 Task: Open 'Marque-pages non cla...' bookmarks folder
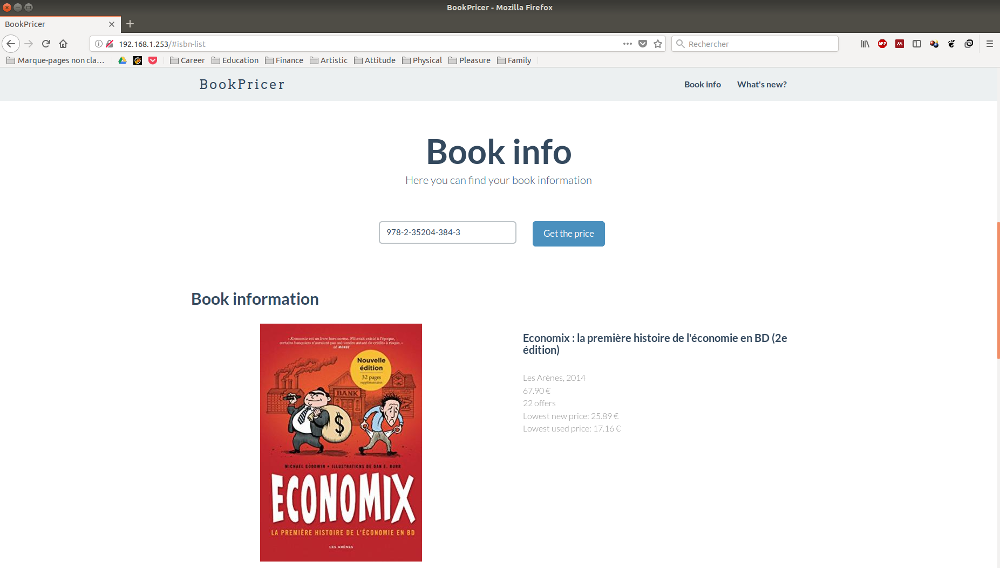point(55,61)
